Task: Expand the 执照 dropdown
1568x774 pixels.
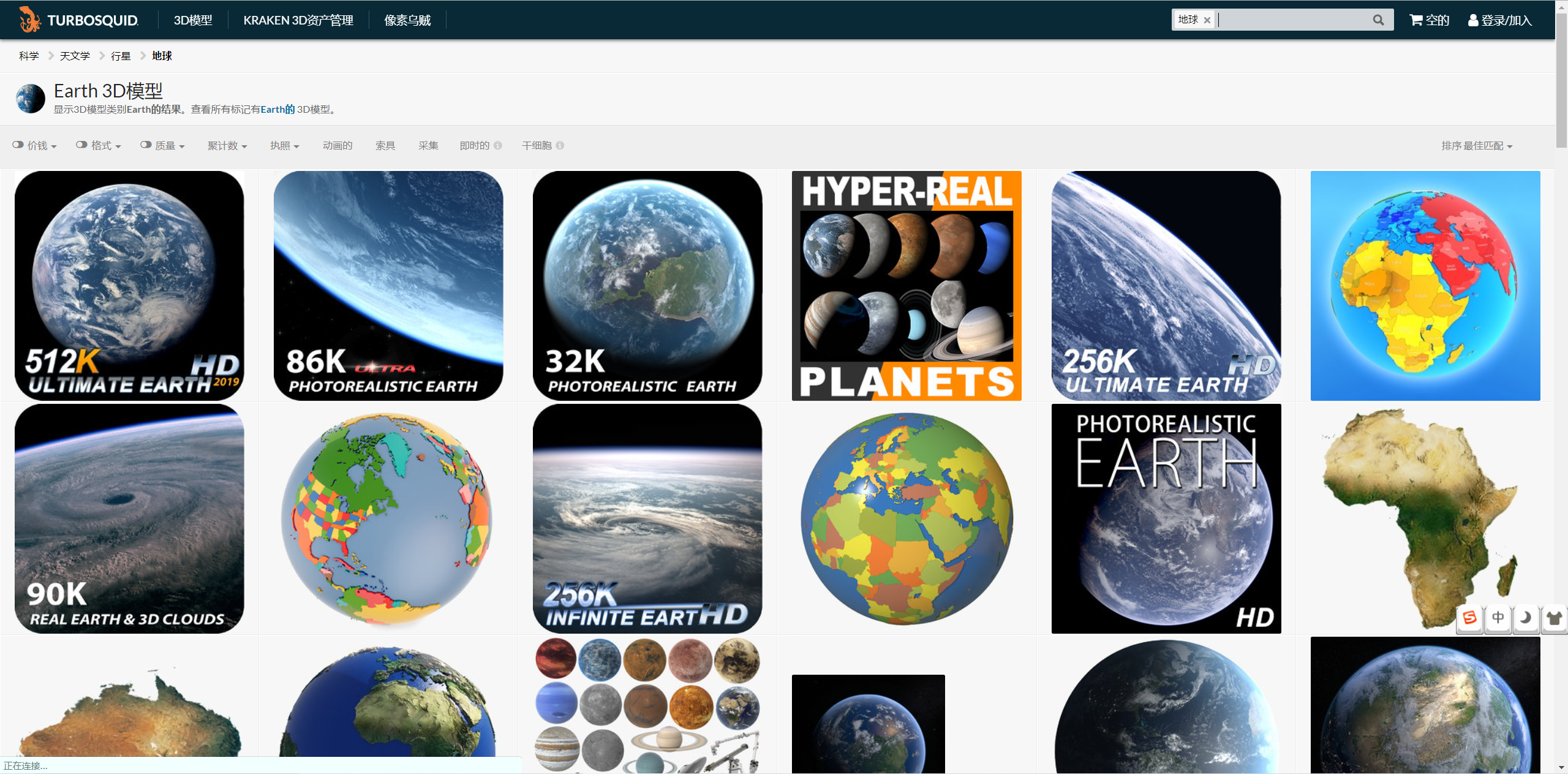Action: click(x=285, y=145)
